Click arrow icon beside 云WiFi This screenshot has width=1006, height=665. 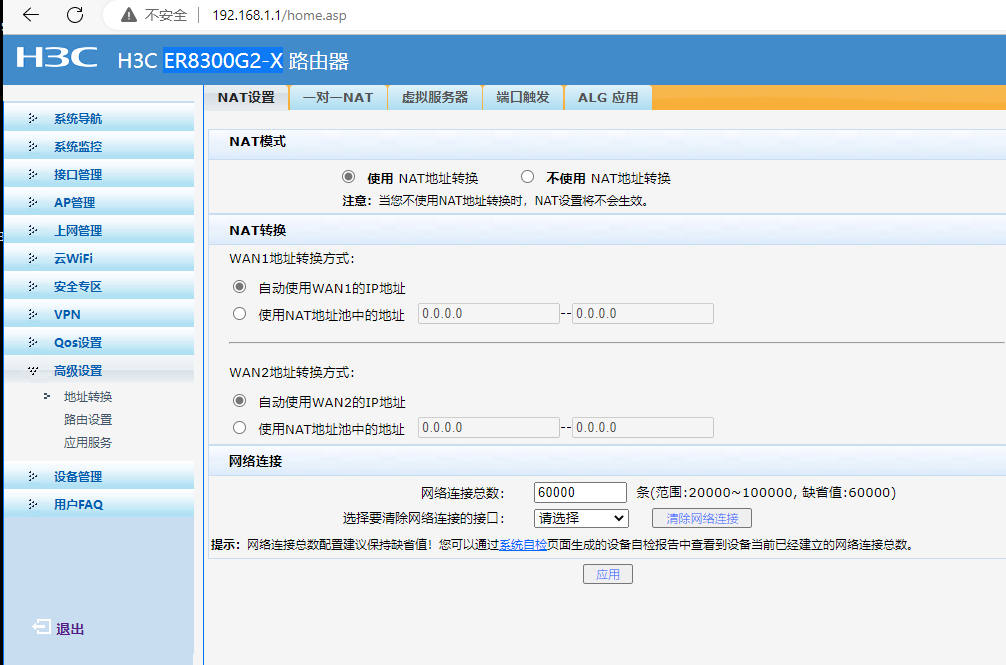pyautogui.click(x=33, y=258)
